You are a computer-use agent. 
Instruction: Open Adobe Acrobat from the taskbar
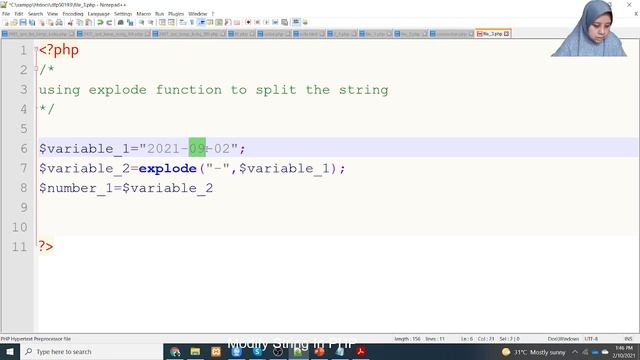pos(360,351)
